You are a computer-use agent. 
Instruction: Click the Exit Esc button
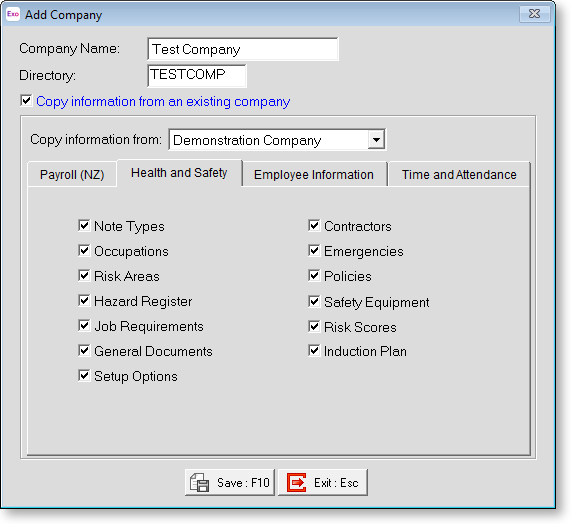[323, 482]
